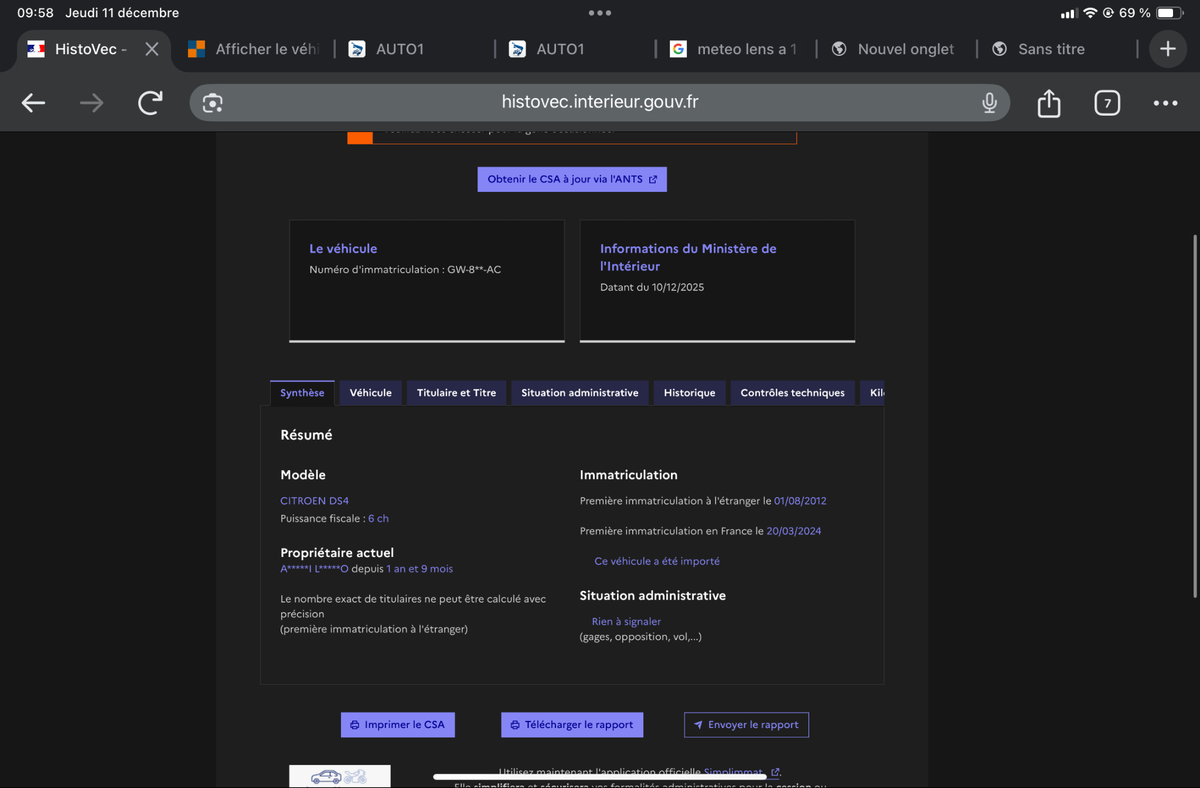This screenshot has width=1200, height=788.
Task: View the Contrôles techniques tab
Action: [792, 393]
